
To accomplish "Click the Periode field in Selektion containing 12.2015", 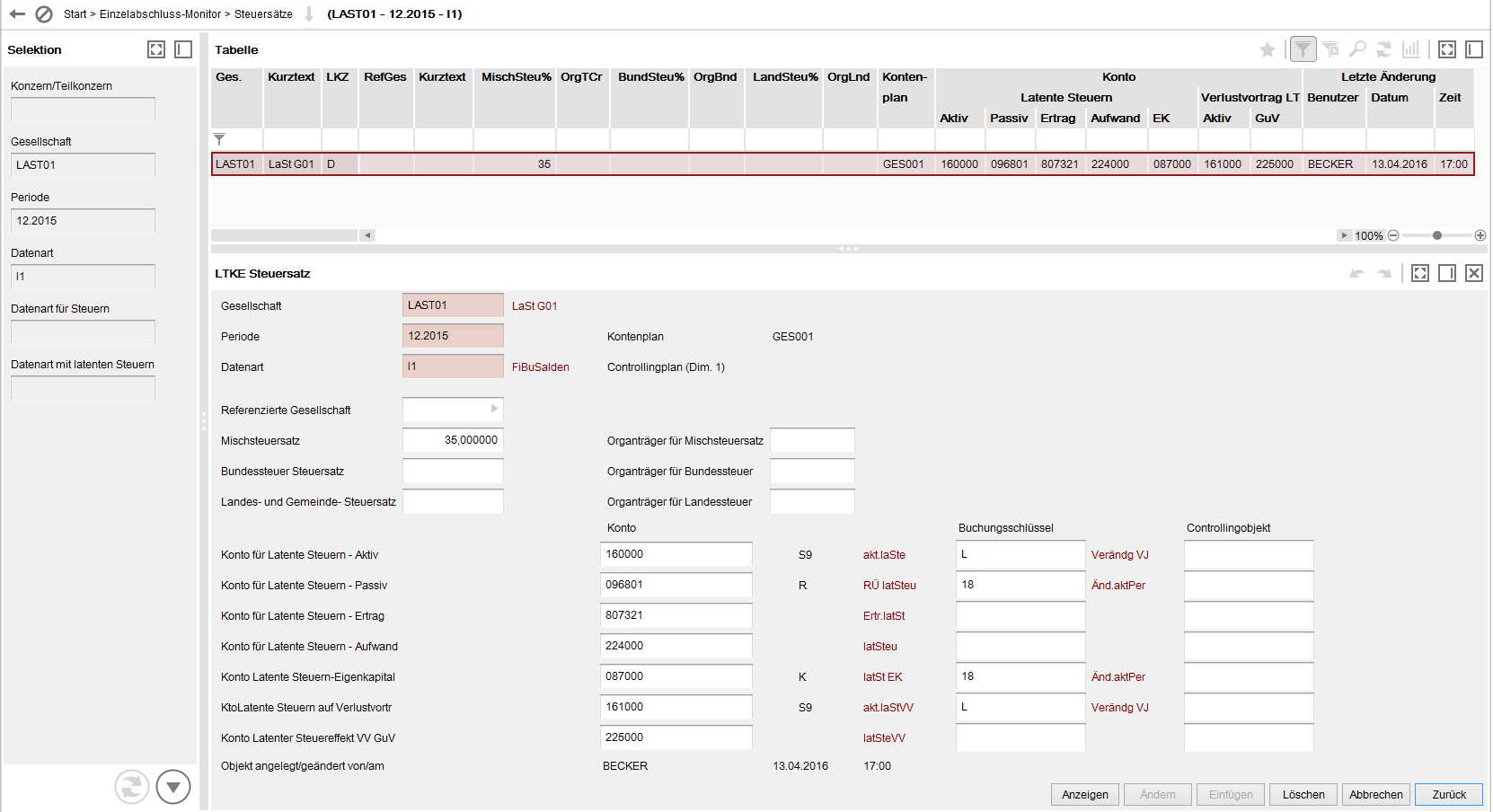I will click(x=83, y=221).
